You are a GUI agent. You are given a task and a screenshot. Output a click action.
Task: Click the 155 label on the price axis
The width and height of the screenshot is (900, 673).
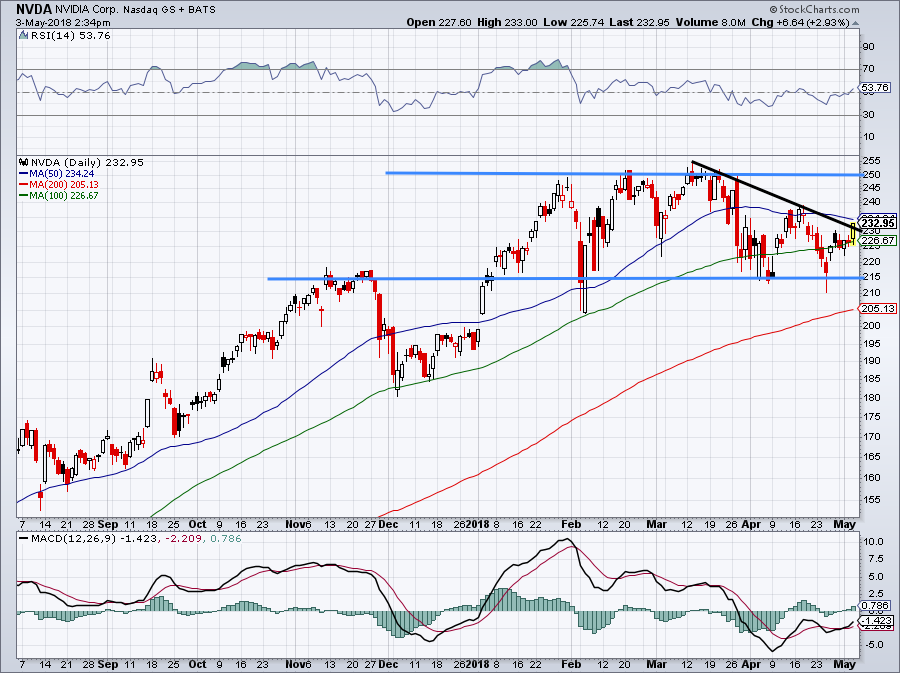click(871, 500)
